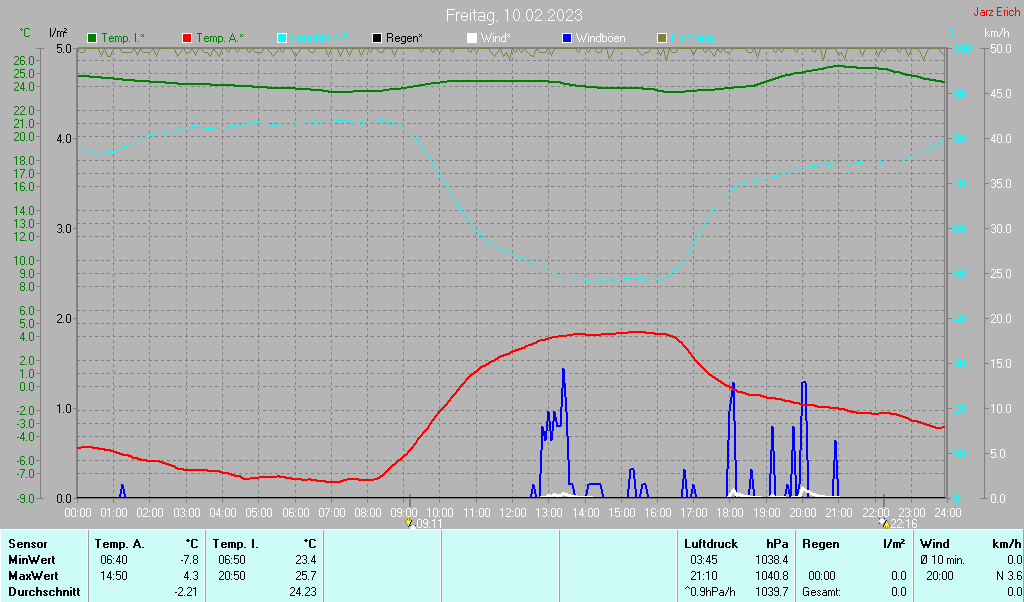
Task: Click the small blue gust spike near 01:10
Action: (122, 490)
